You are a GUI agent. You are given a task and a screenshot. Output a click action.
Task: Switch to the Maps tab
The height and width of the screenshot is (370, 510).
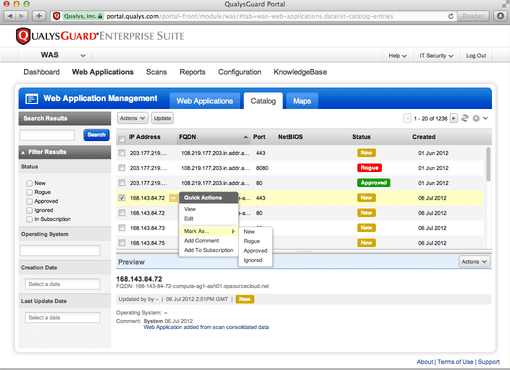(x=302, y=101)
